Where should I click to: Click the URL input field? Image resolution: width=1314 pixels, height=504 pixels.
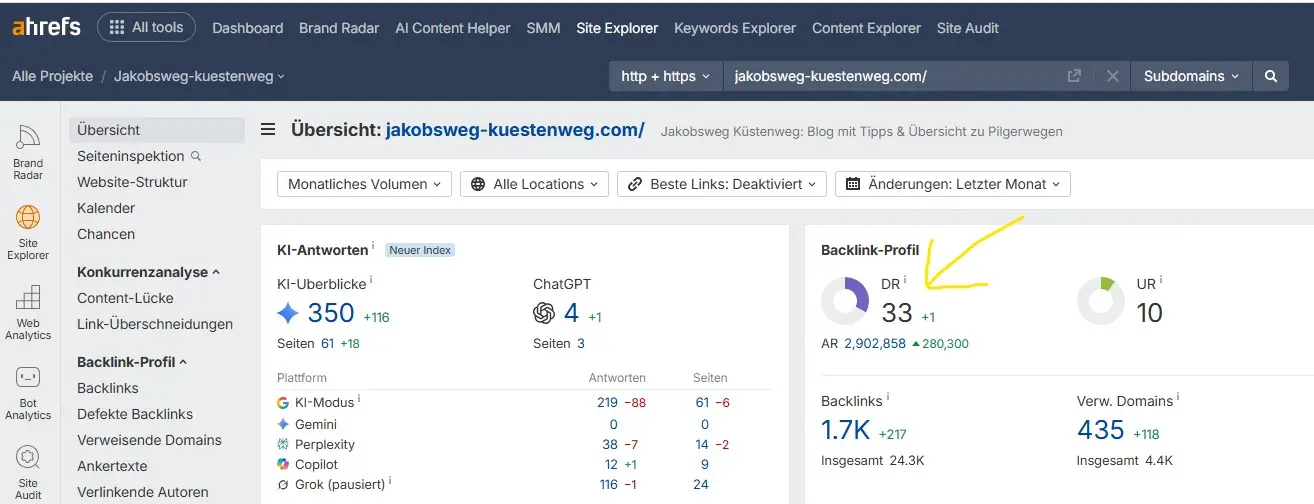(x=895, y=76)
